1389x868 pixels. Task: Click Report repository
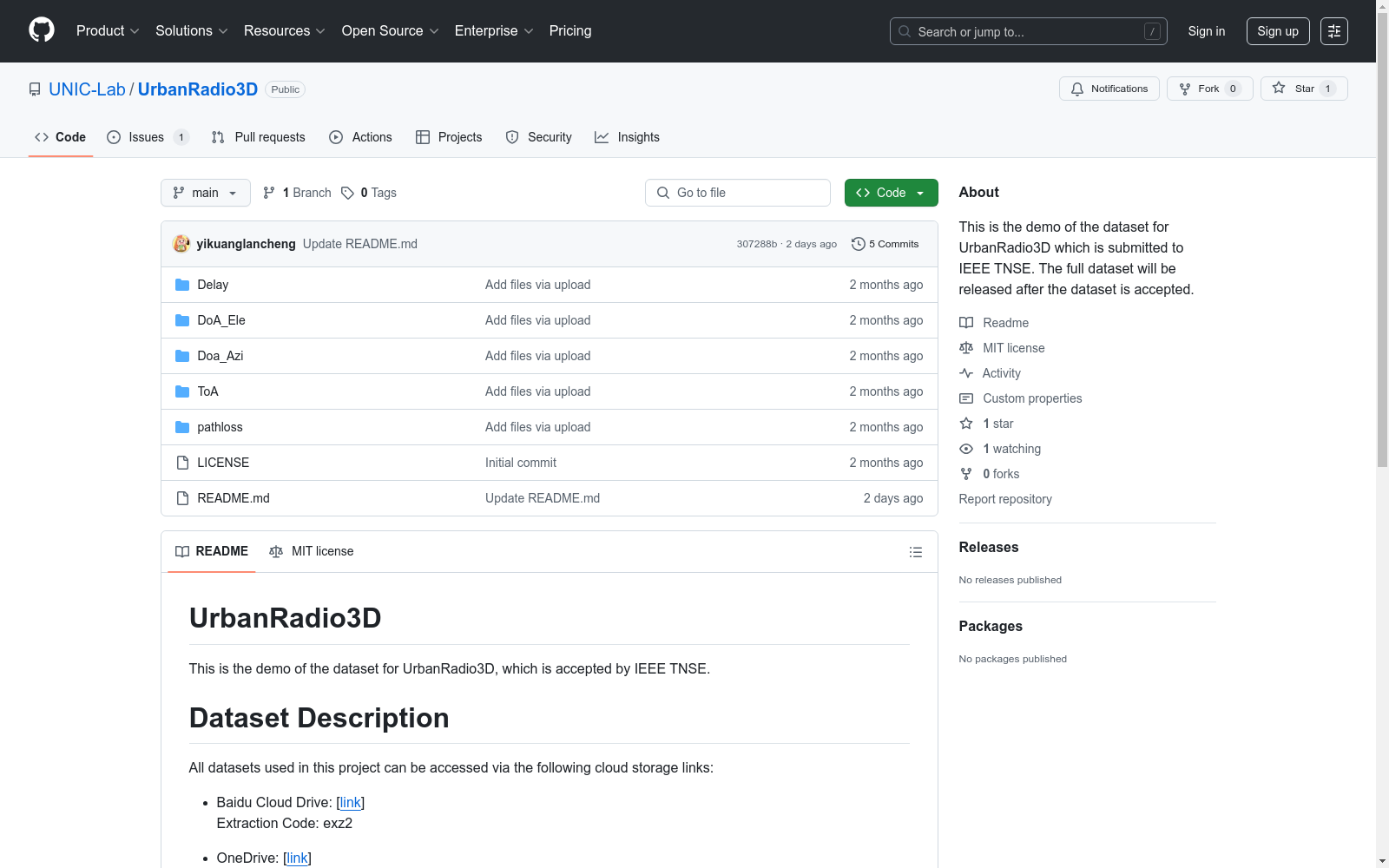(x=1005, y=499)
